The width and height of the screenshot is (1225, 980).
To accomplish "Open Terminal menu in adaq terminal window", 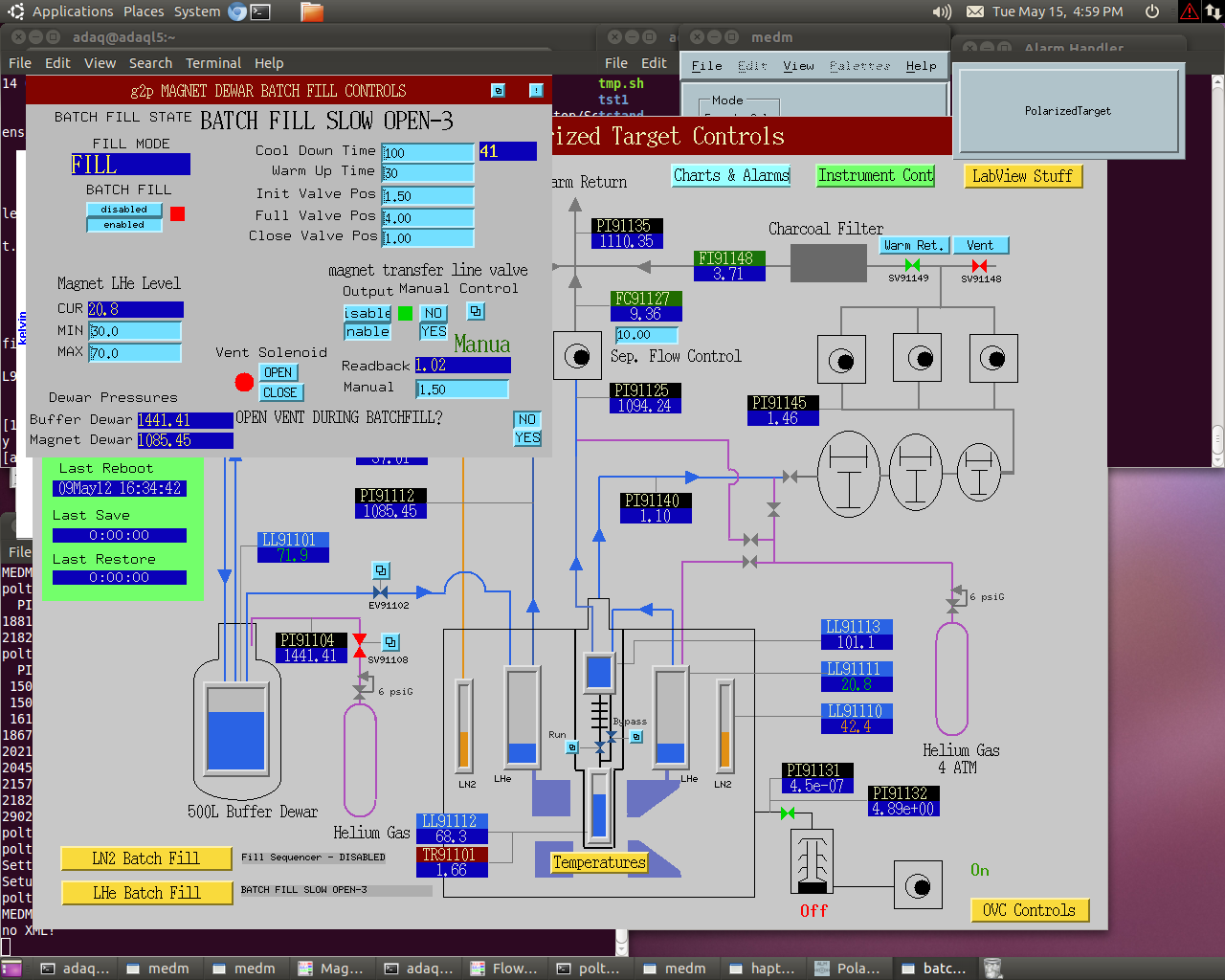I will (x=213, y=63).
